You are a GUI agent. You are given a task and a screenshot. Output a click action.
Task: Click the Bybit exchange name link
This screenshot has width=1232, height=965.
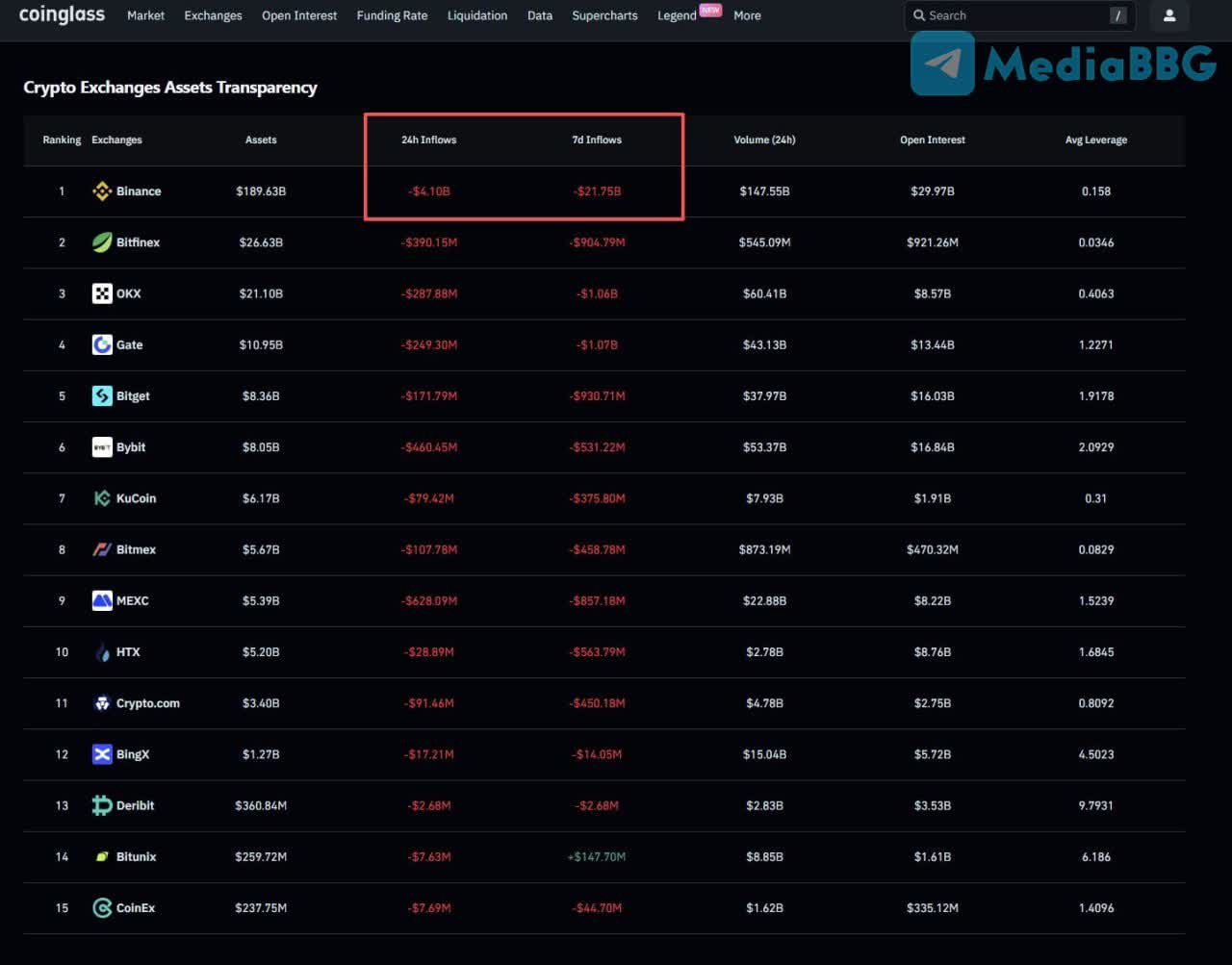131,447
